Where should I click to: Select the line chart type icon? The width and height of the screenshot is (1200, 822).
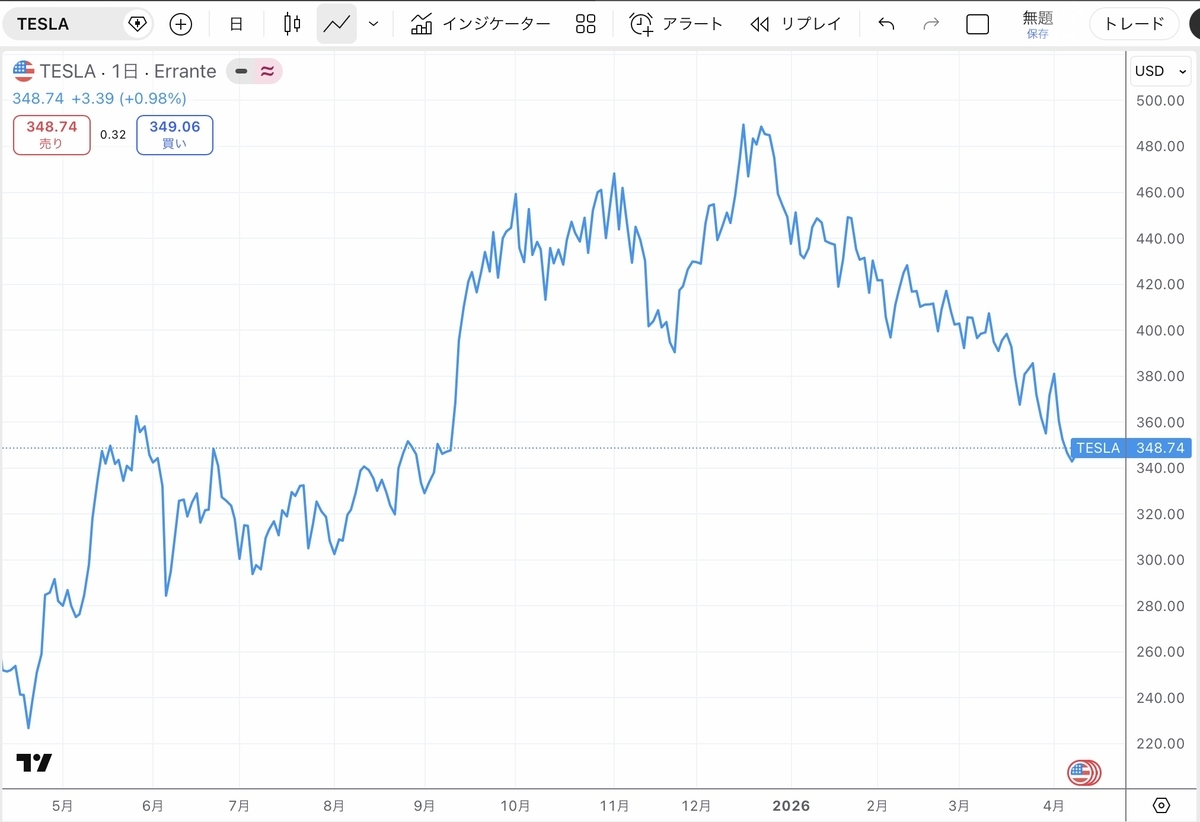(336, 24)
